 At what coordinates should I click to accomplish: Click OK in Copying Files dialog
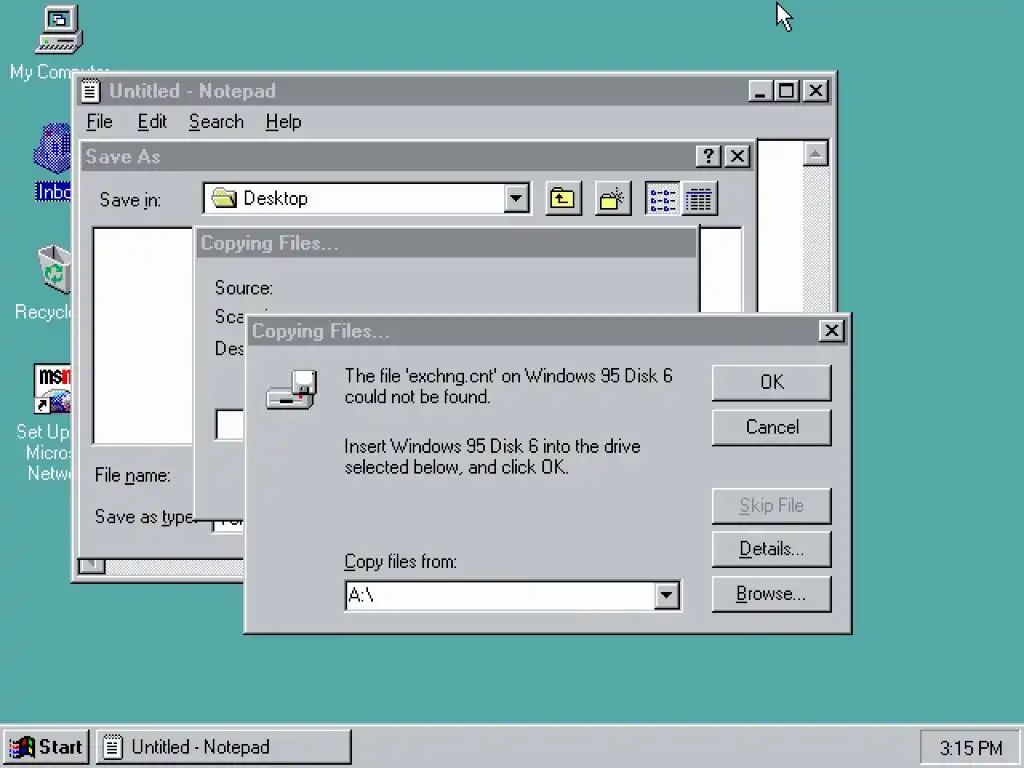[771, 383]
